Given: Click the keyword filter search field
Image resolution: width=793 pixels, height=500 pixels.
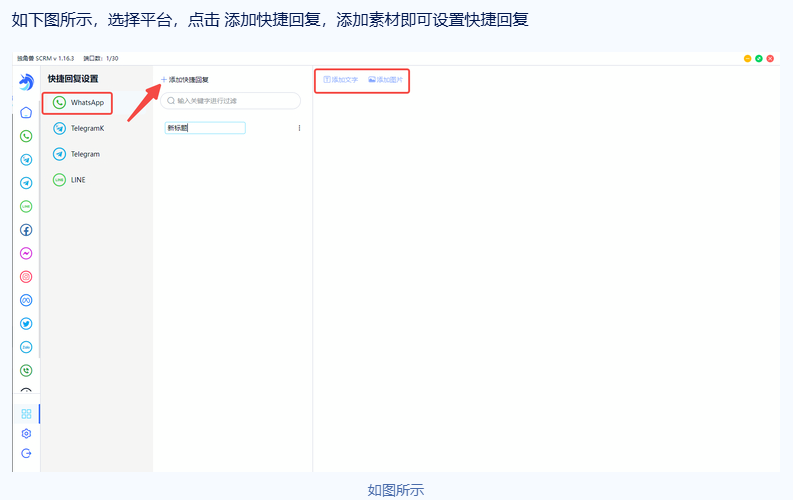Looking at the screenshot, I should [231, 101].
